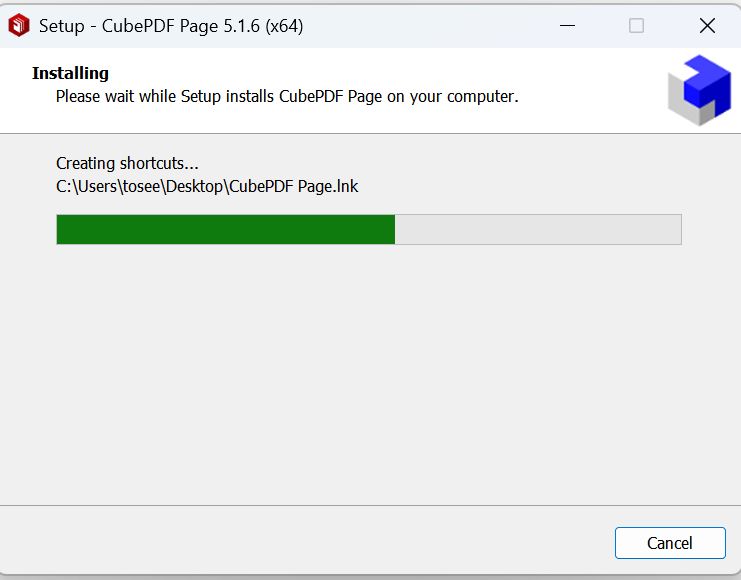The height and width of the screenshot is (580, 741).
Task: Click "Desktop" in the shortcut path text
Action: click(x=194, y=186)
